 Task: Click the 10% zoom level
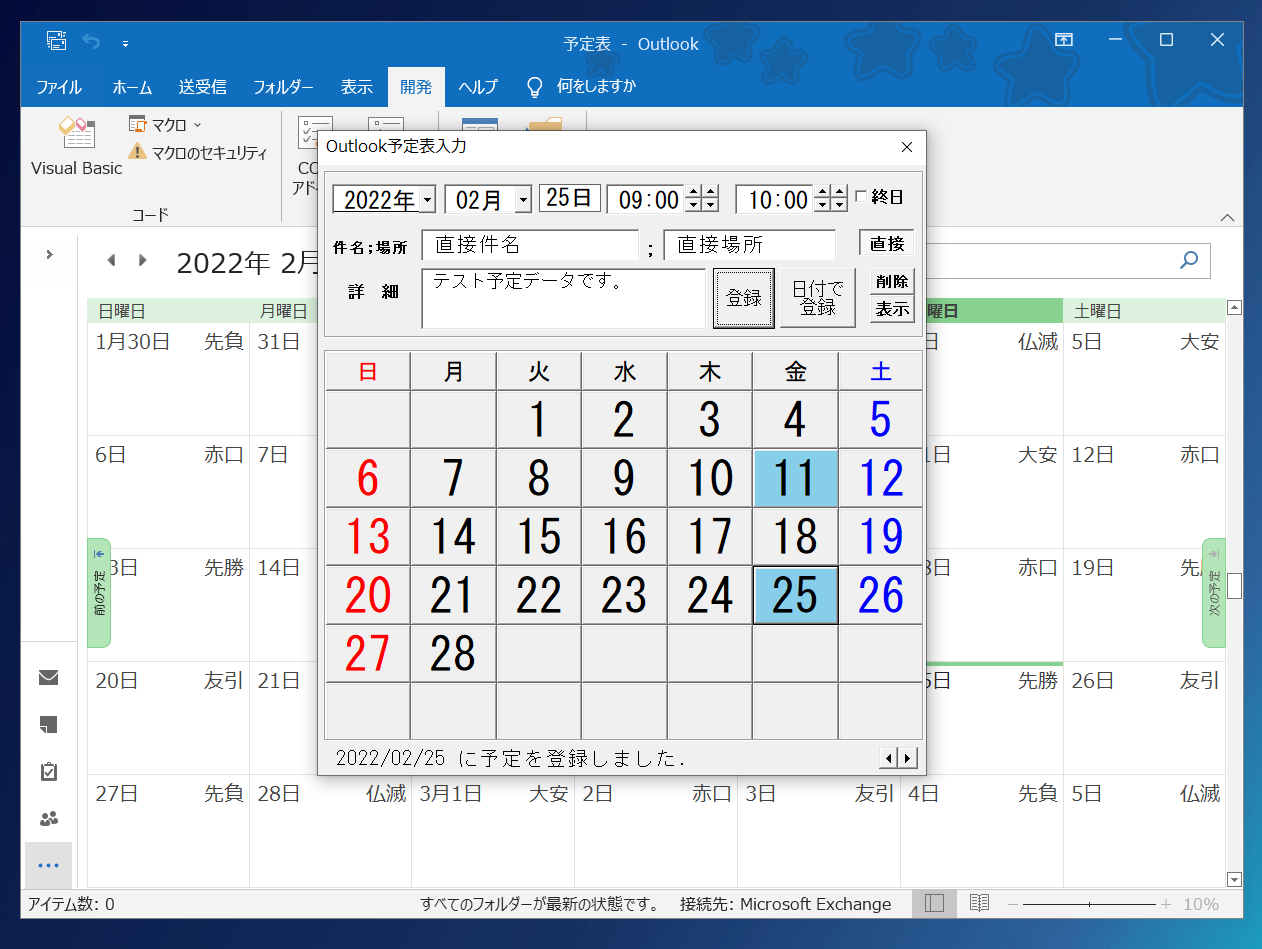1201,904
